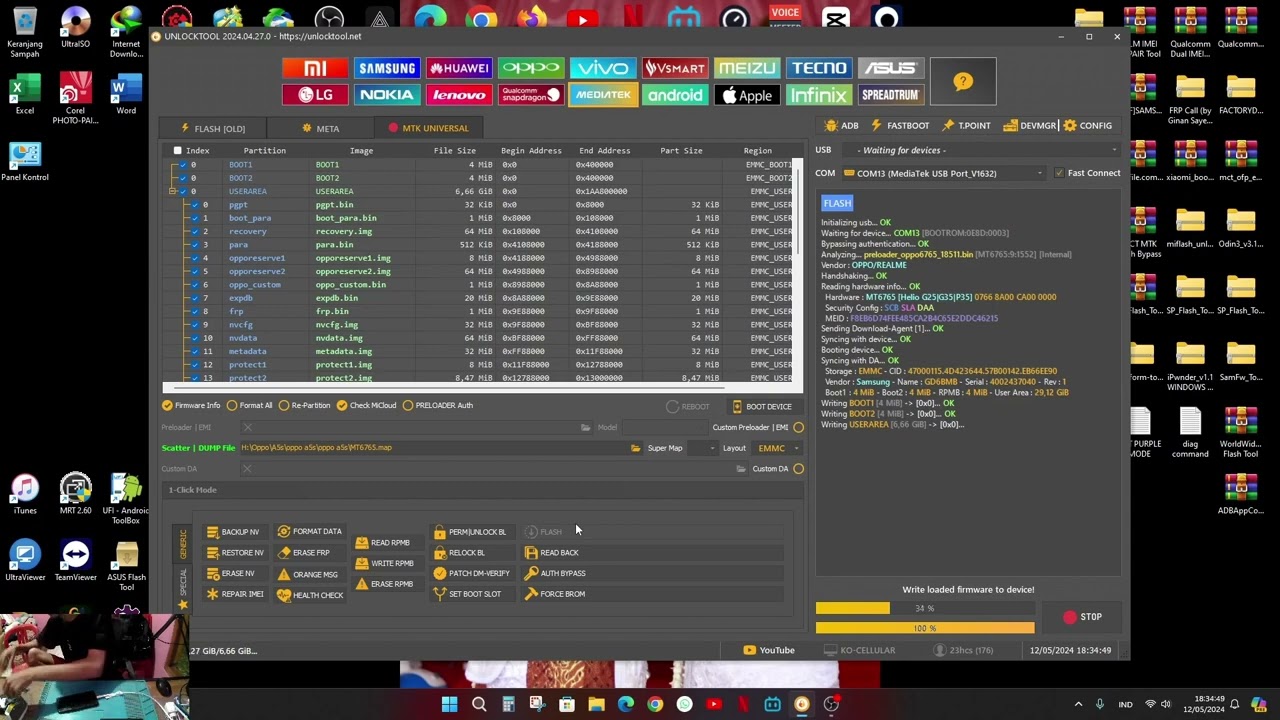Open the MTK UNIVERSAL tab
Image resolution: width=1280 pixels, height=720 pixels.
(x=428, y=128)
